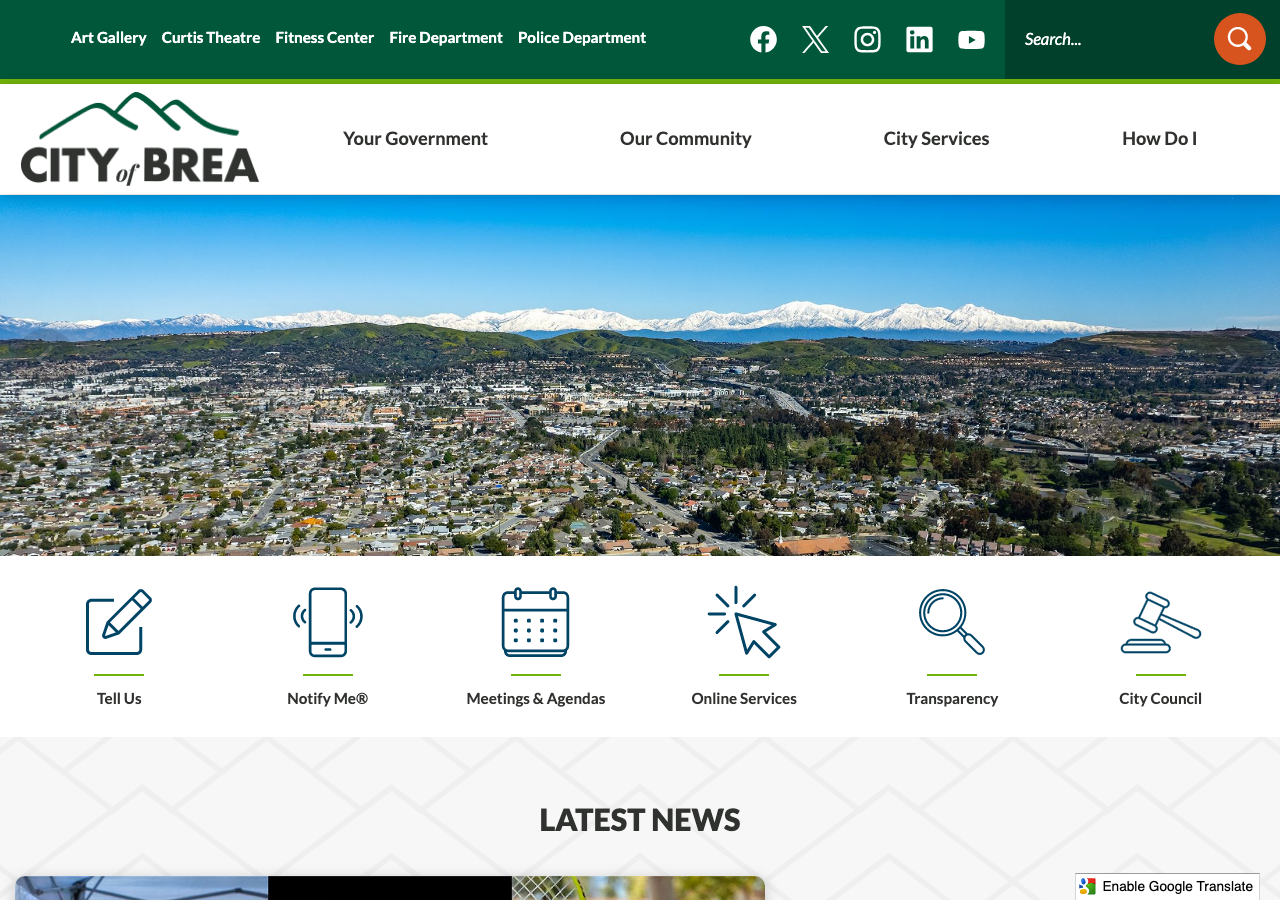The image size is (1280, 900).
Task: Open the Facebook social icon
Action: click(763, 39)
